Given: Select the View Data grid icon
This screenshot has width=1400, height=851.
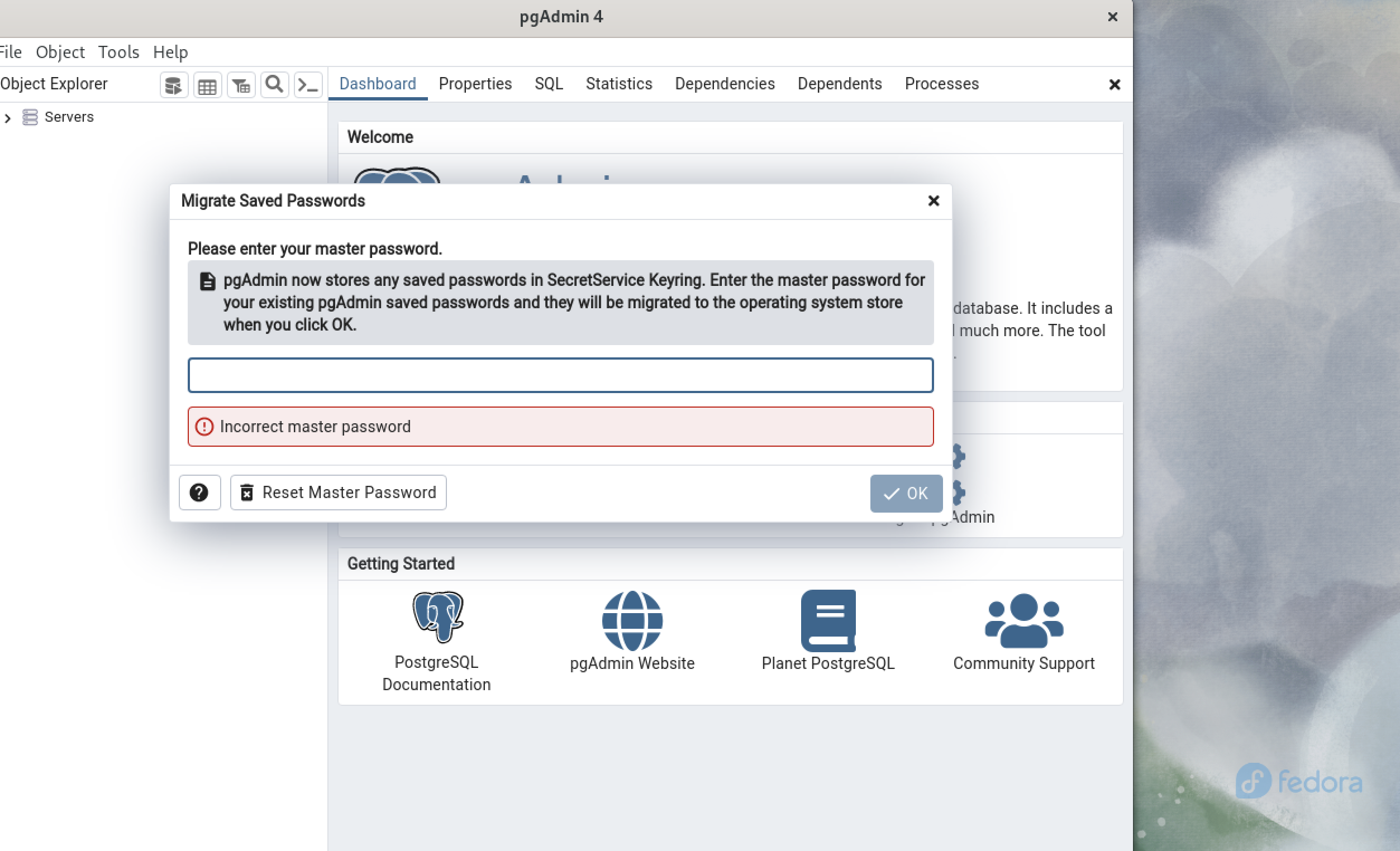Looking at the screenshot, I should pos(207,84).
